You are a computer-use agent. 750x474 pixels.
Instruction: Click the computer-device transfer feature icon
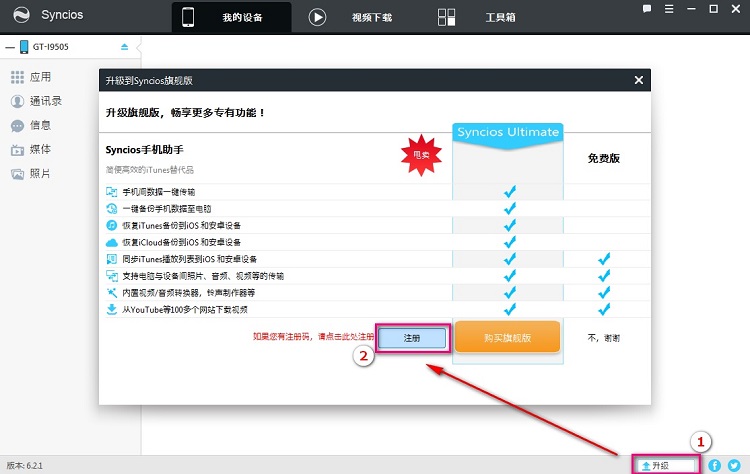tap(111, 276)
